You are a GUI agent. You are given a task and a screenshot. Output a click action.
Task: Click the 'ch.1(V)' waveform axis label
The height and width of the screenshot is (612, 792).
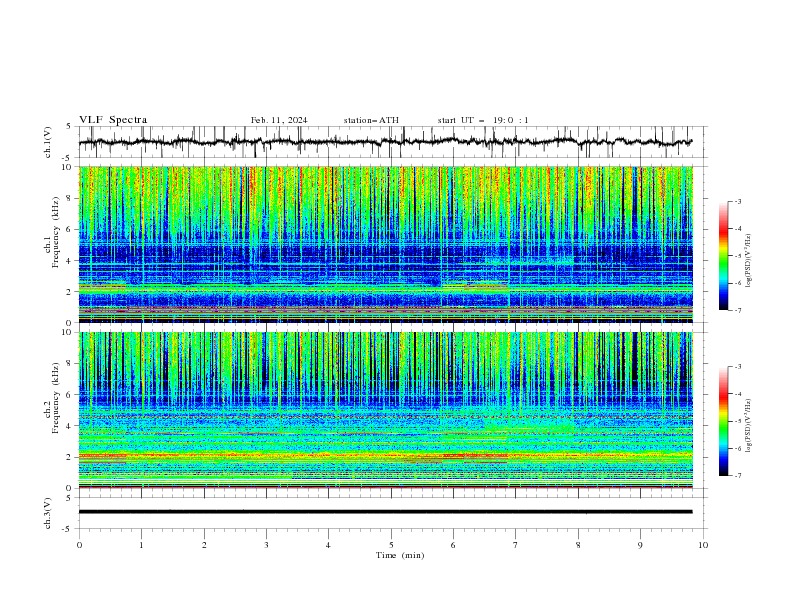pos(48,142)
